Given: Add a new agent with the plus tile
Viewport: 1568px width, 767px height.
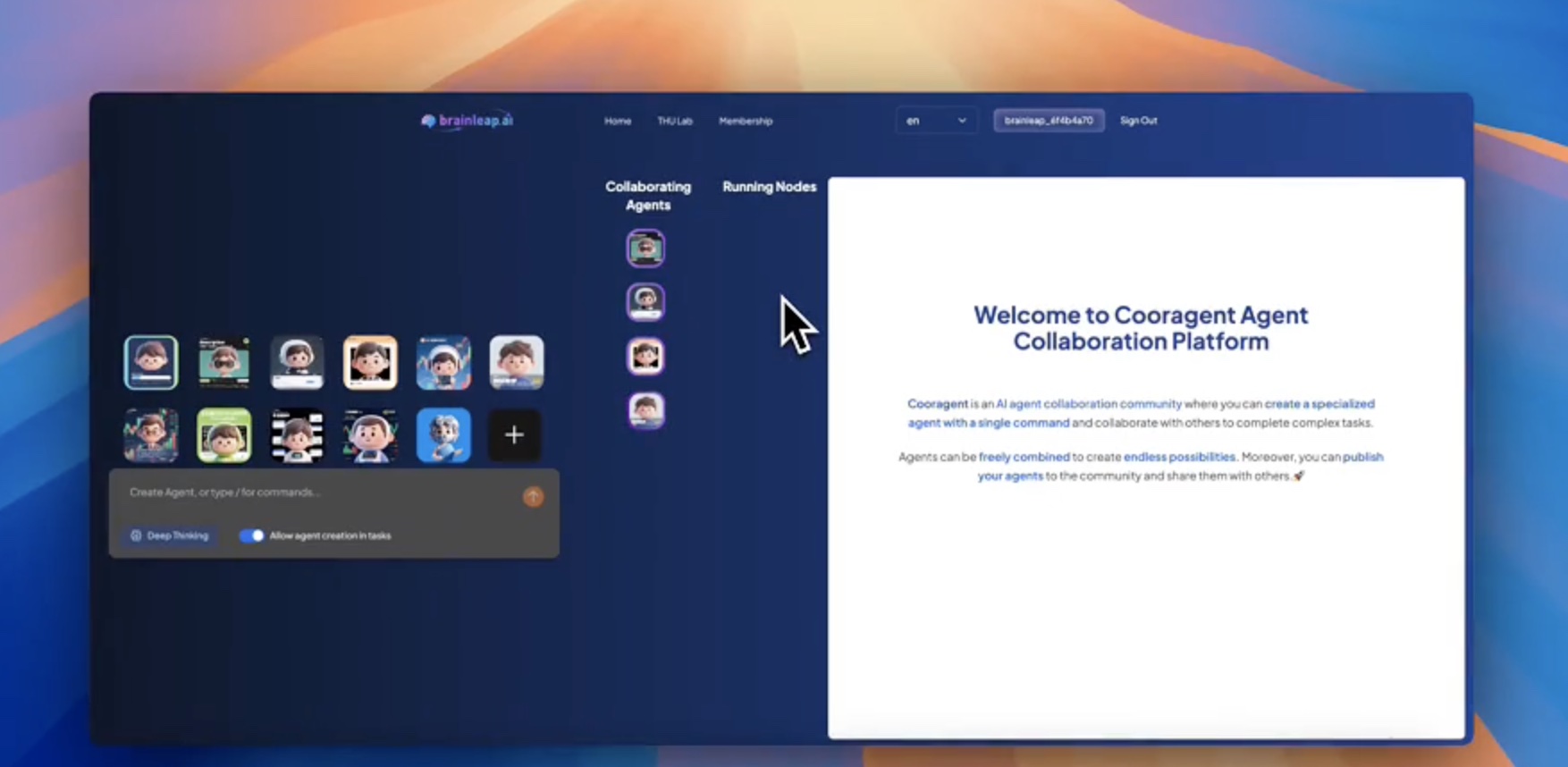Looking at the screenshot, I should point(514,435).
